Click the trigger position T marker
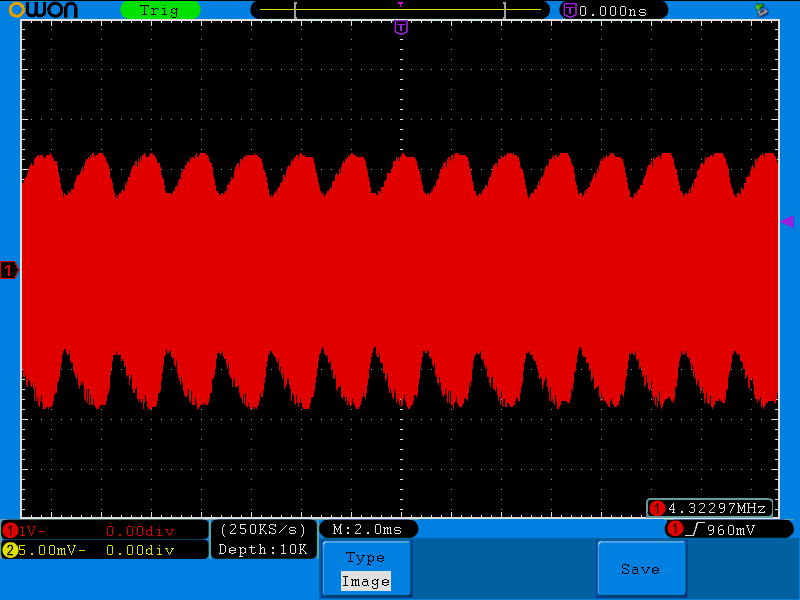The width and height of the screenshot is (800, 600). tap(401, 28)
